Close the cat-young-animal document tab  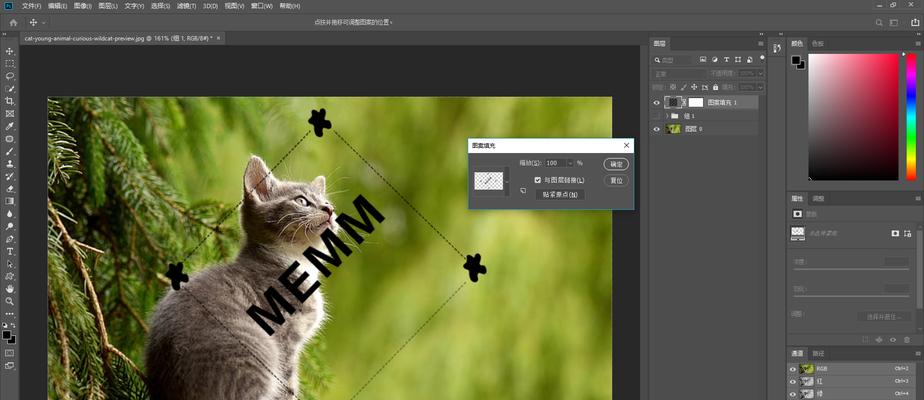point(219,38)
